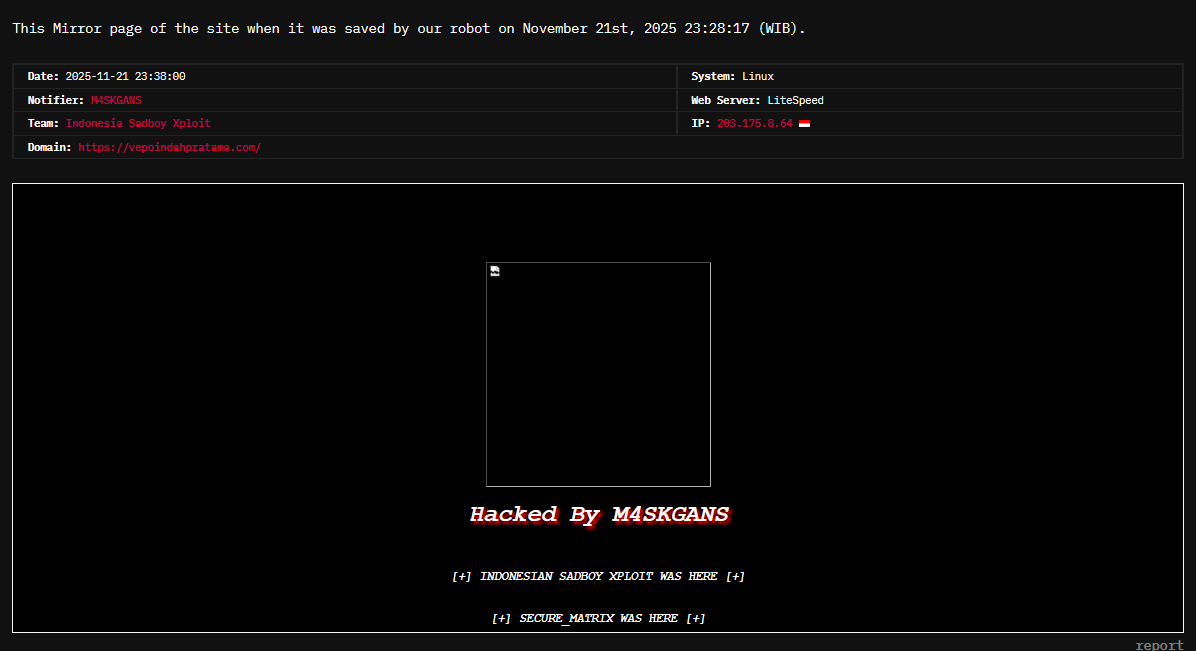This screenshot has width=1196, height=651.
Task: Click the "Hacked By M4SKGANS" heading
Action: [x=599, y=515]
